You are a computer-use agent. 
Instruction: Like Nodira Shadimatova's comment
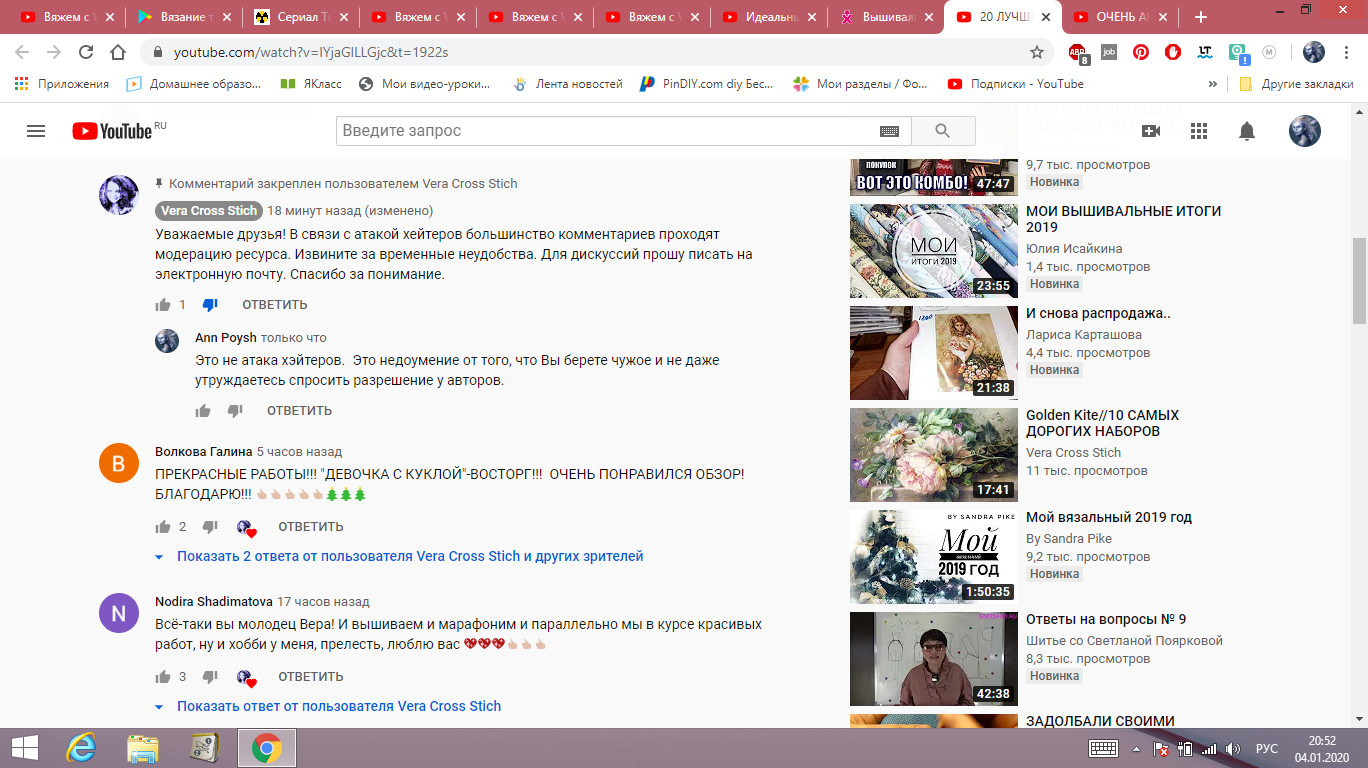point(163,677)
